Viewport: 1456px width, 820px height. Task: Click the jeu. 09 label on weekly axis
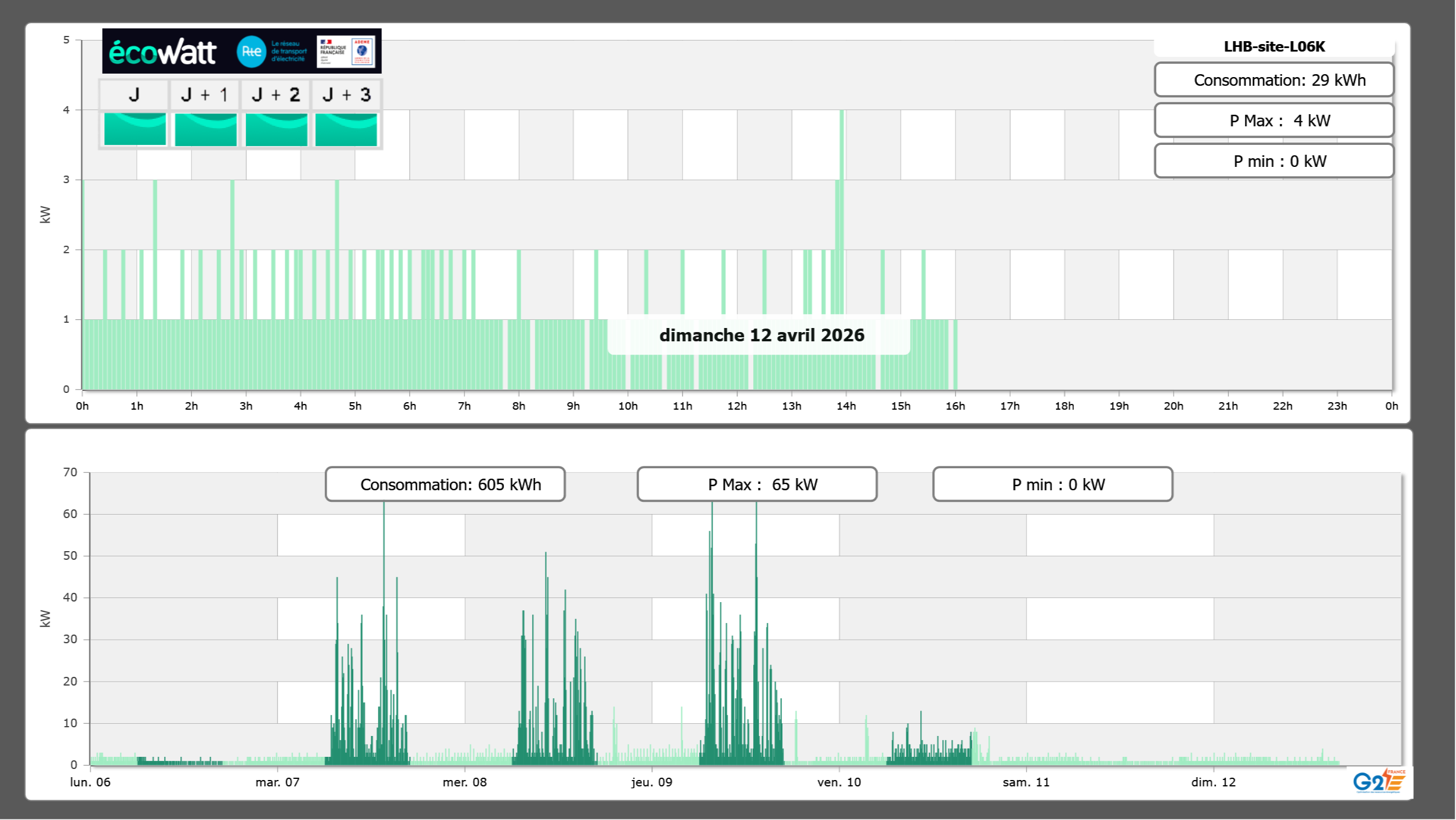click(652, 782)
